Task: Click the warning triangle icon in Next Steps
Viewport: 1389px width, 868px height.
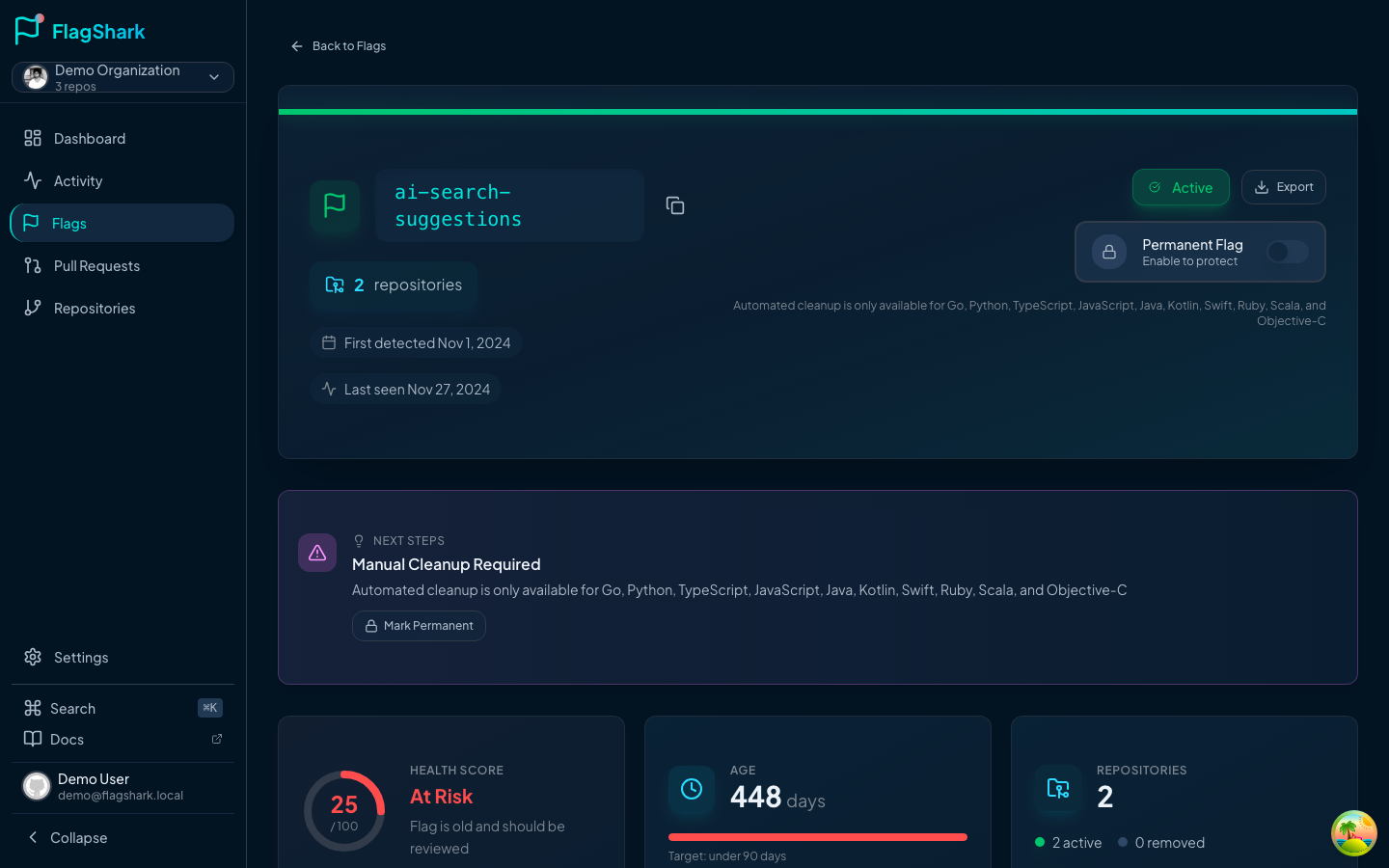Action: point(317,553)
